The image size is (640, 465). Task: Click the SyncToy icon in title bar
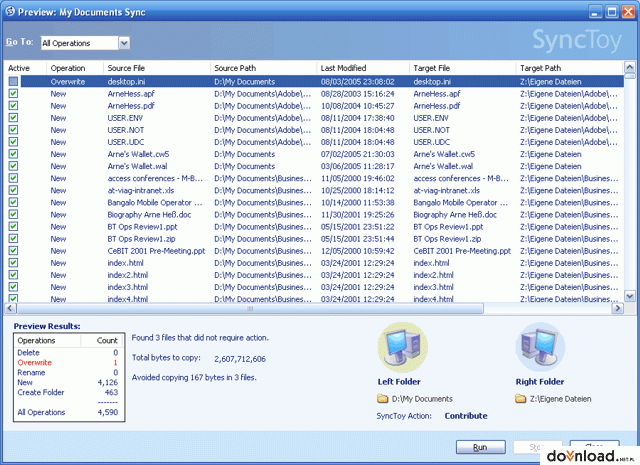(10, 11)
